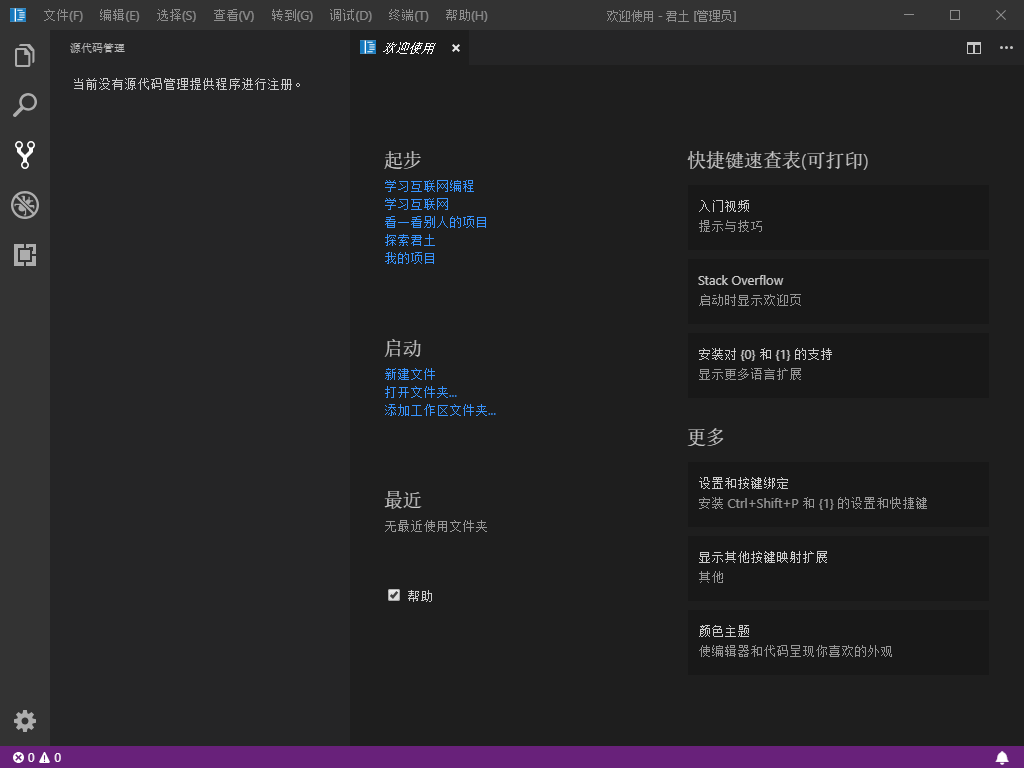
Task: Open notifications bell in status bar
Action: (x=1002, y=758)
